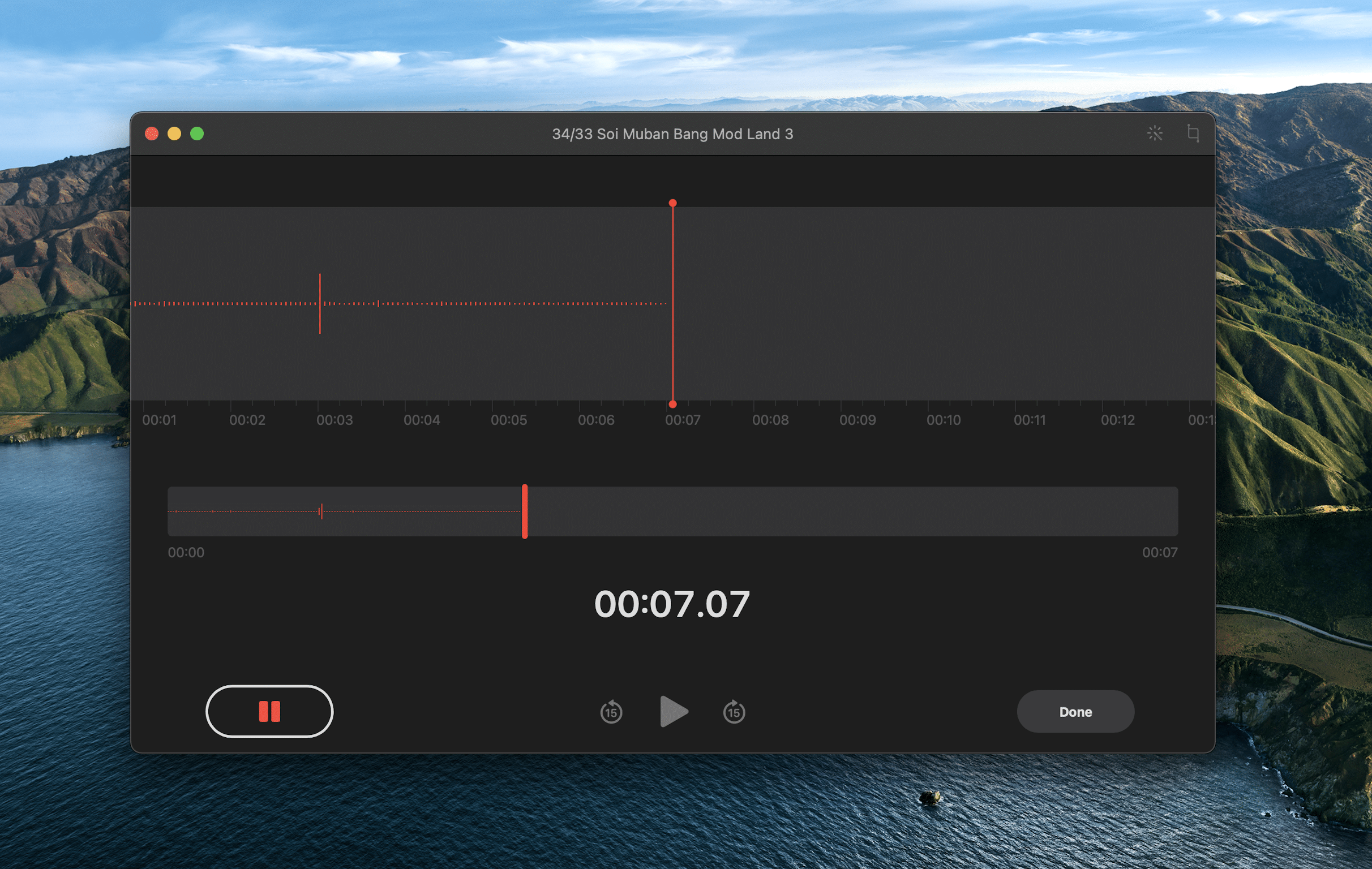
Task: Click the overview scrubber playhead handle
Action: click(525, 511)
